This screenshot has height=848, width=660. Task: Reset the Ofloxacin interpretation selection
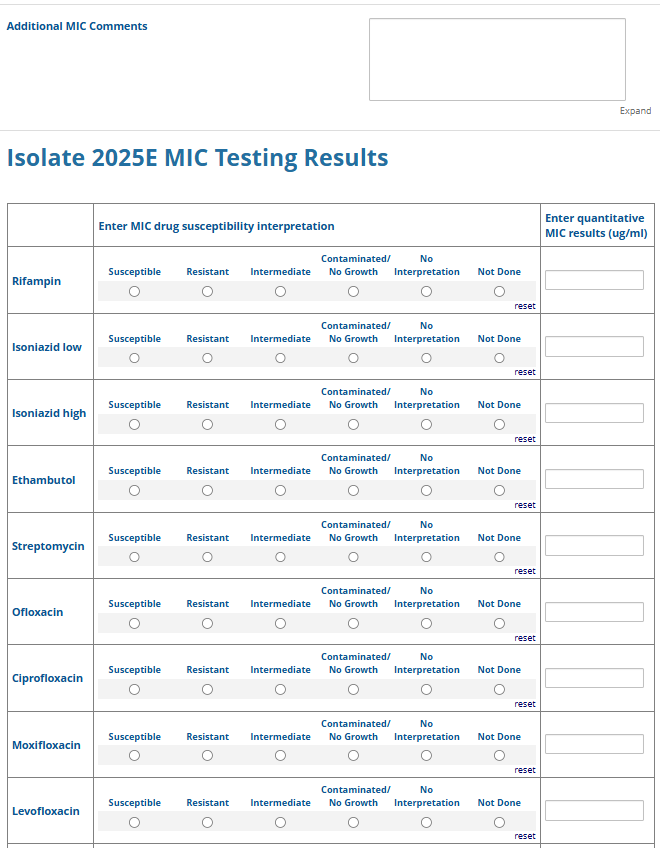(525, 638)
